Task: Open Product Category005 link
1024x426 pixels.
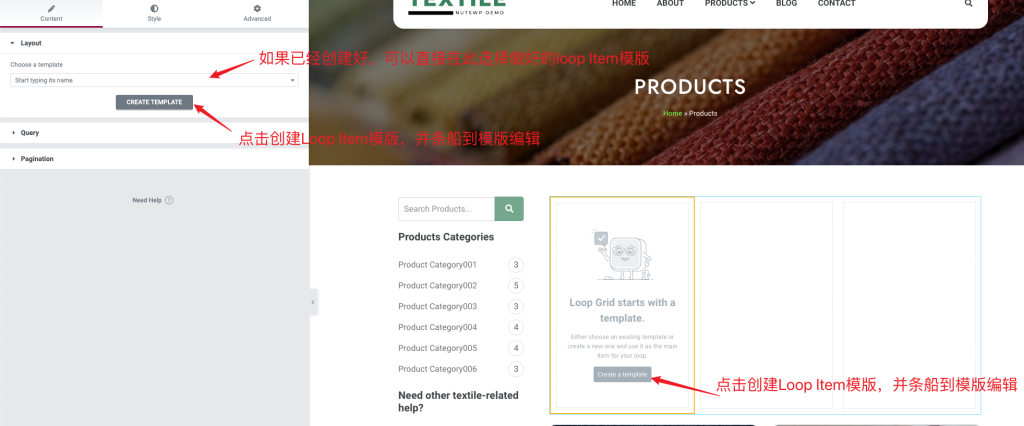Action: coord(438,348)
